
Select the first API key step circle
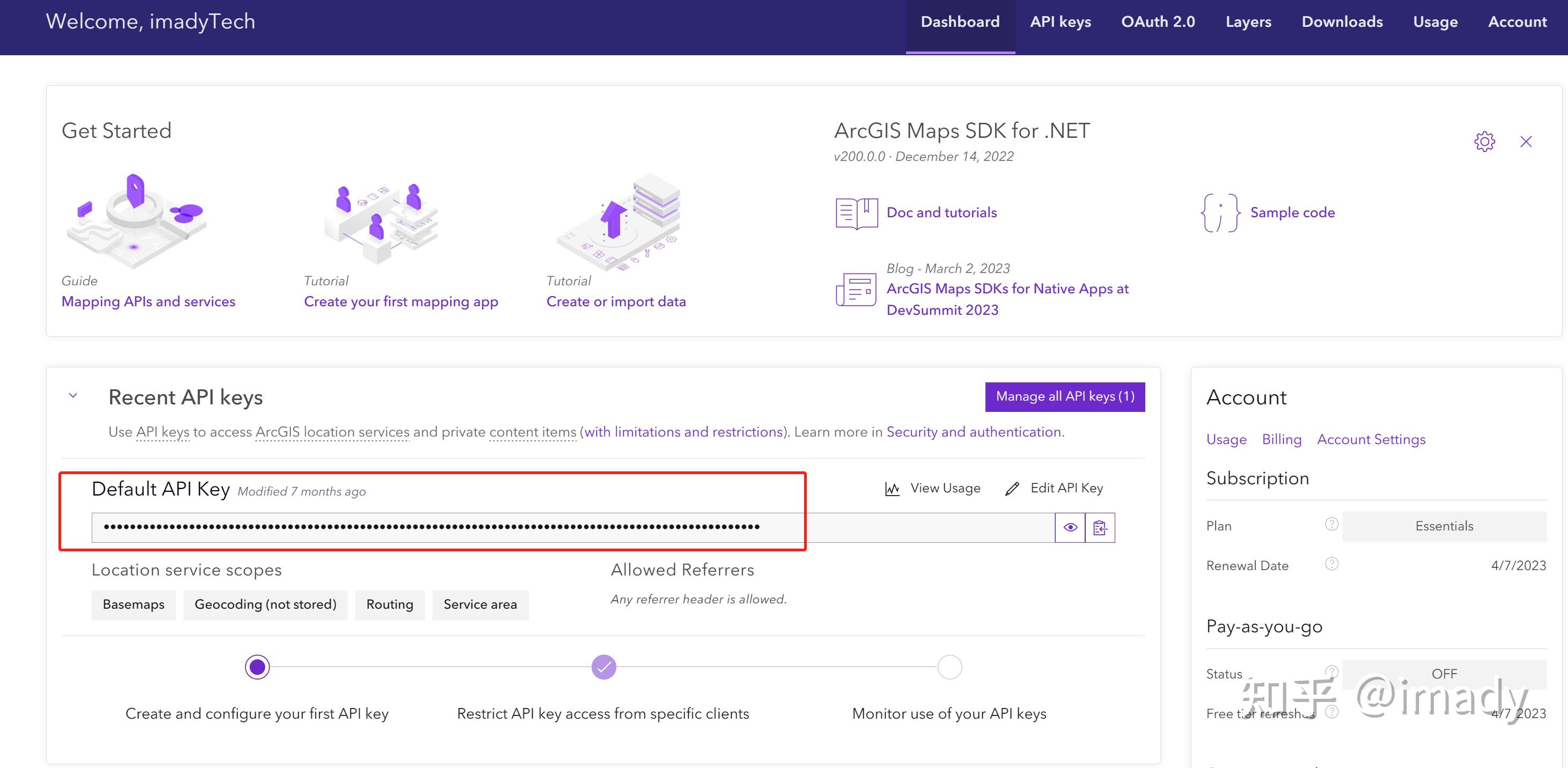point(257,667)
